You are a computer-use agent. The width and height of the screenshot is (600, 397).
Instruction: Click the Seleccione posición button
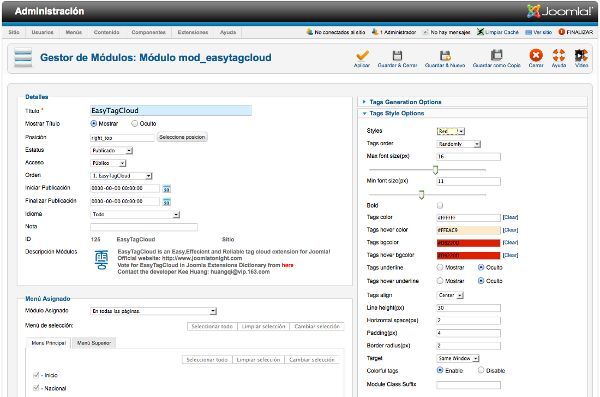(182, 137)
